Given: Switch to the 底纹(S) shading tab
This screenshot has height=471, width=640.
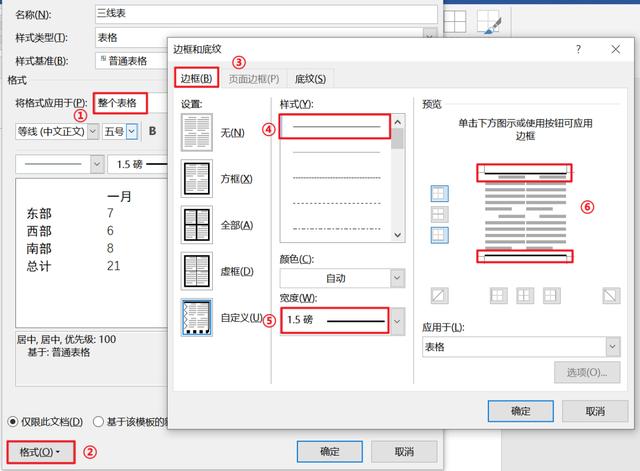Looking at the screenshot, I should 309,79.
